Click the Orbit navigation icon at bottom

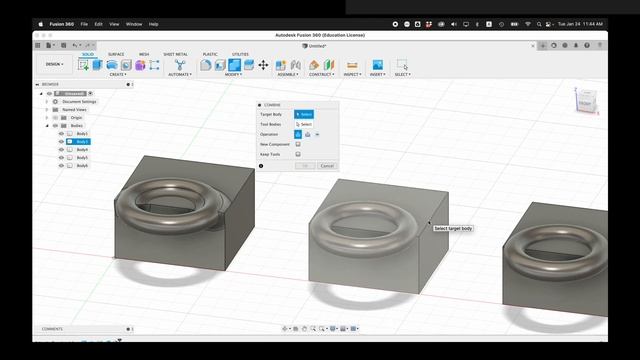[284, 329]
